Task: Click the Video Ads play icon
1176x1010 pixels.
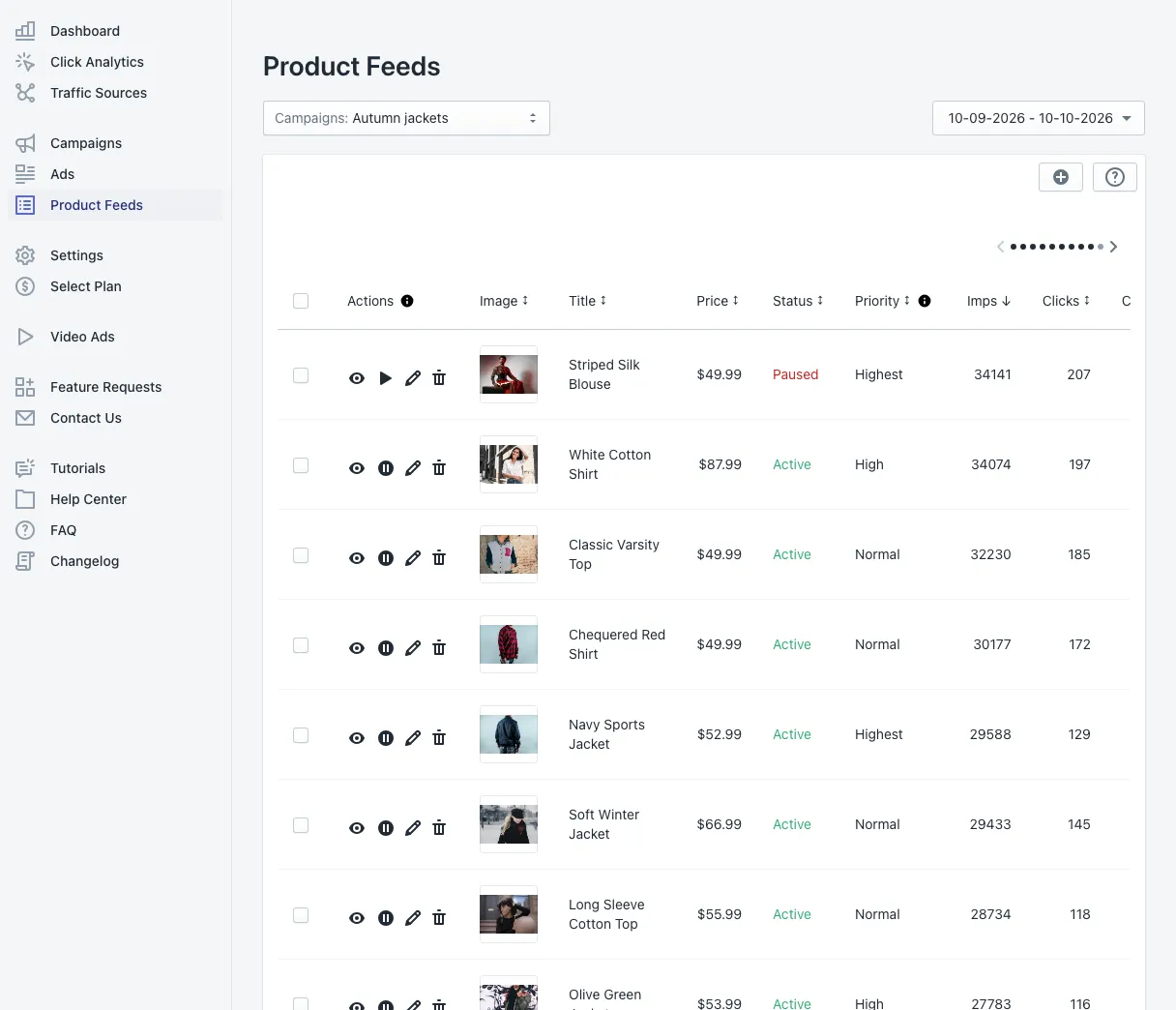Action: (25, 337)
